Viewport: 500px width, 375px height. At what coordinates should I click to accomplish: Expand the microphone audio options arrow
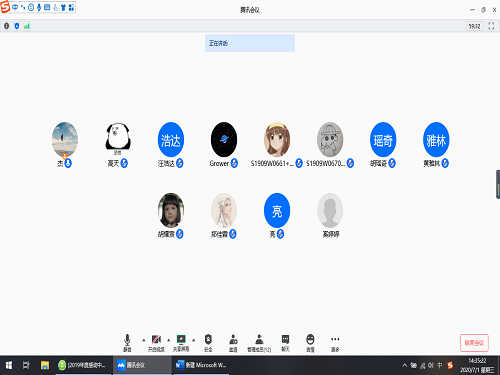[144, 340]
